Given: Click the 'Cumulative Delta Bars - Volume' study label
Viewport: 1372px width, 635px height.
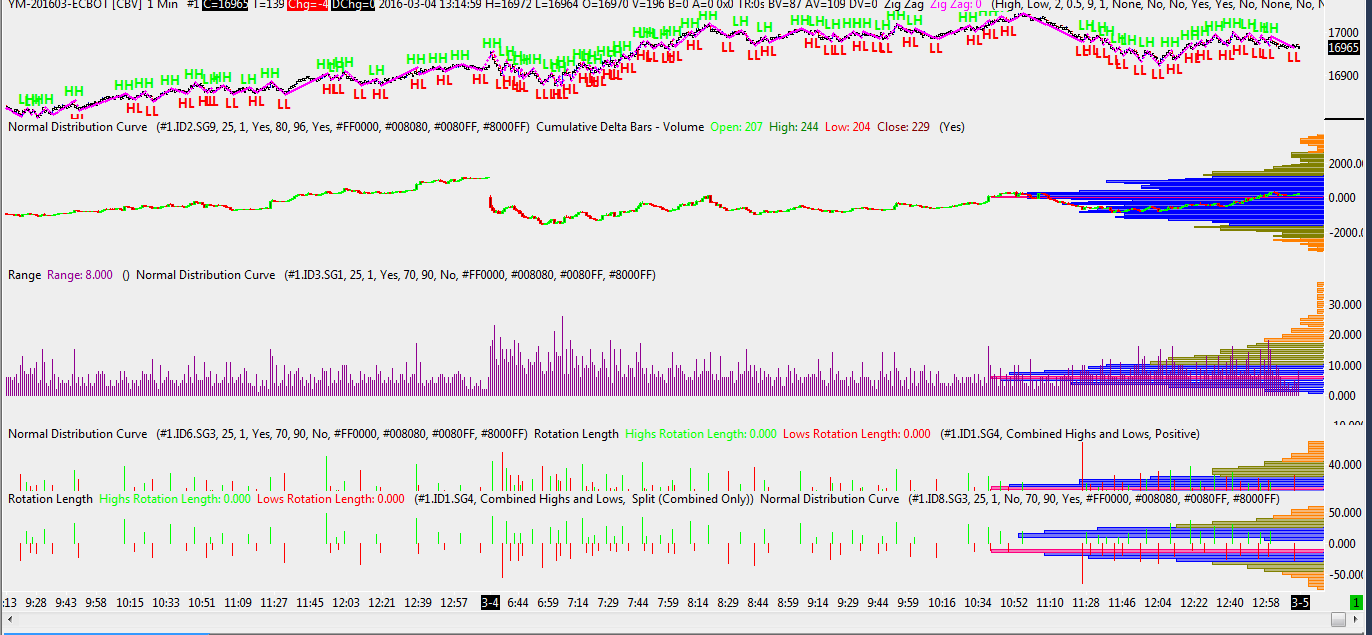Looking at the screenshot, I should 620,127.
